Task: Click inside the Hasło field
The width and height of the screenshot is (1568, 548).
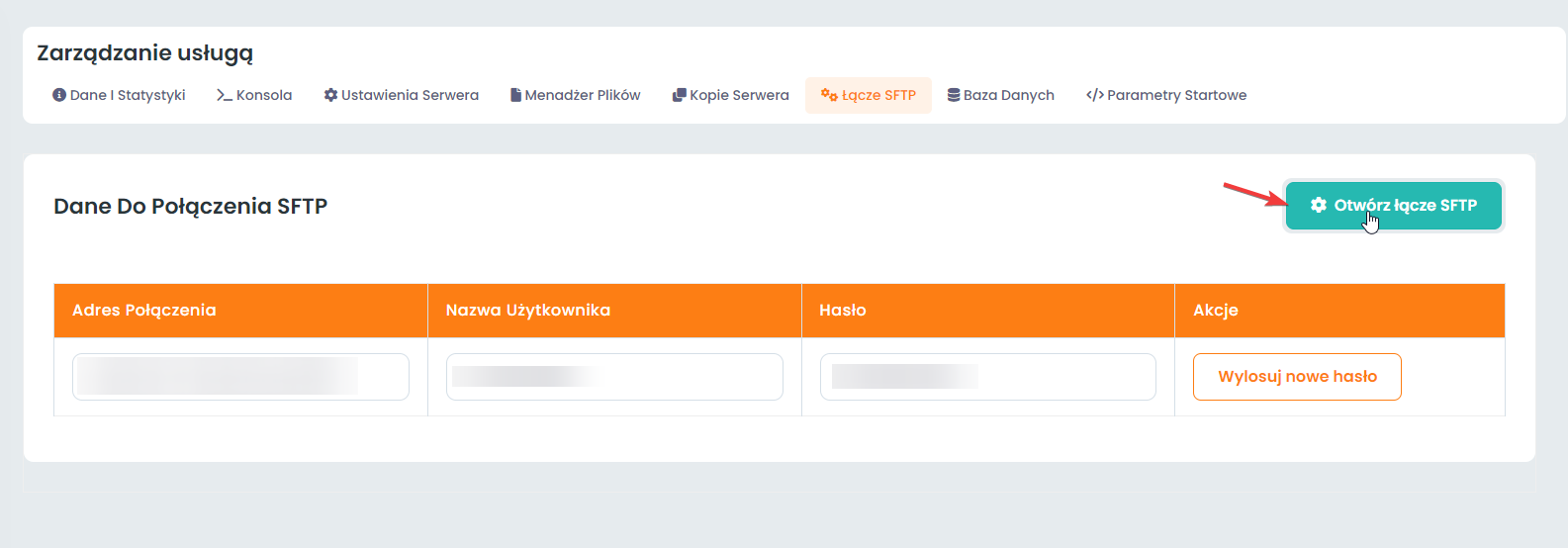Action: 987,377
